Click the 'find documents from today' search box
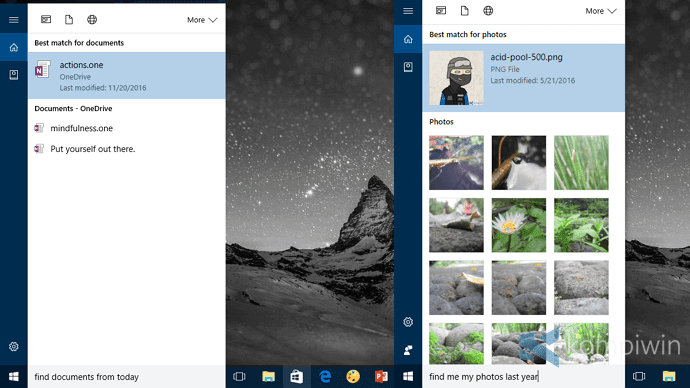The width and height of the screenshot is (690, 388). pyautogui.click(x=127, y=377)
